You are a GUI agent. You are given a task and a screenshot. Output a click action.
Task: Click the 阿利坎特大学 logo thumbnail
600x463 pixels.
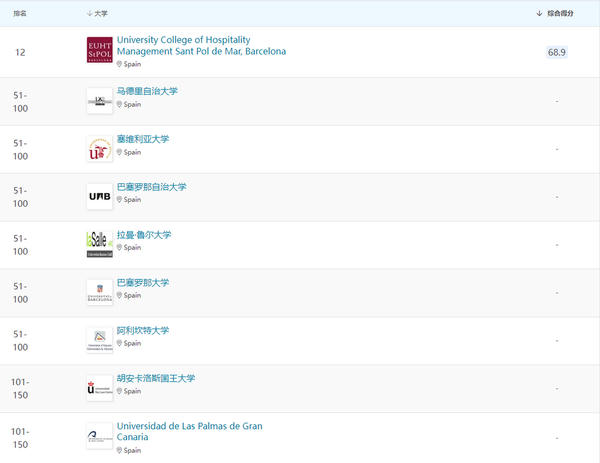coord(99,340)
